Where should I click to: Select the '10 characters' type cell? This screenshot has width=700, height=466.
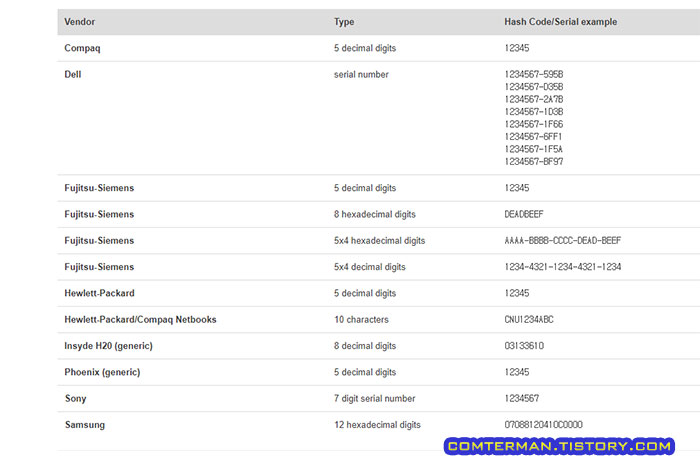pyautogui.click(x=361, y=320)
